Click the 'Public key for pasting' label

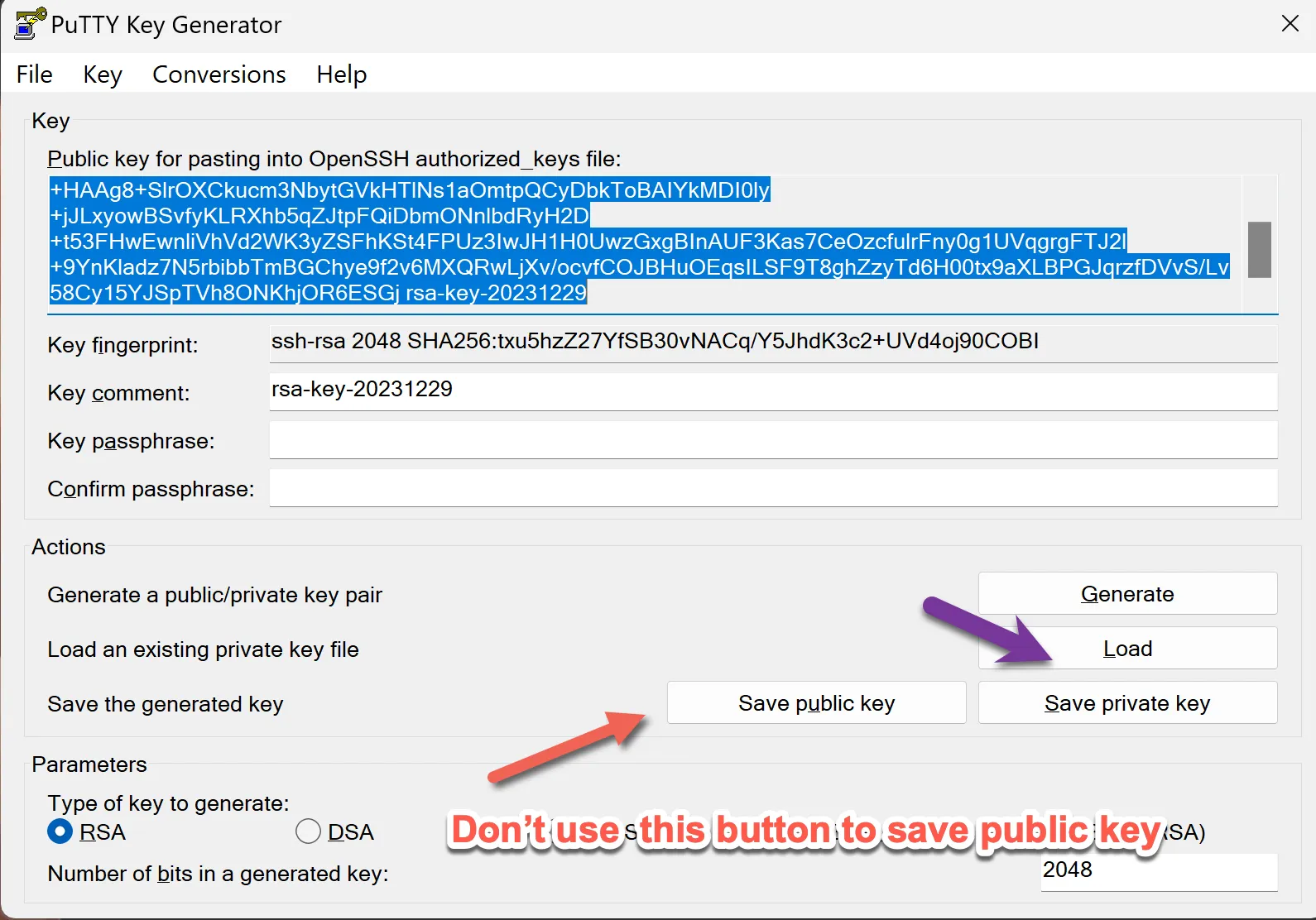click(334, 159)
